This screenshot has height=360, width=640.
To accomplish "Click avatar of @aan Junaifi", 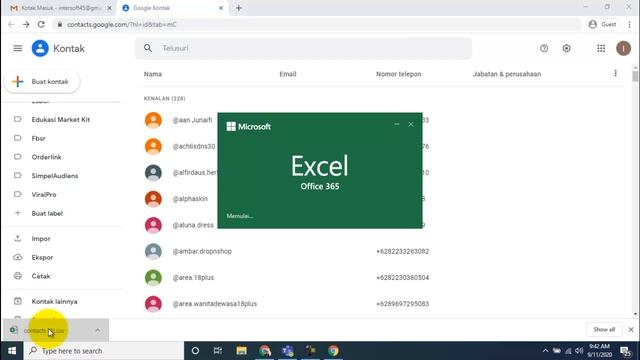I will click(x=153, y=120).
